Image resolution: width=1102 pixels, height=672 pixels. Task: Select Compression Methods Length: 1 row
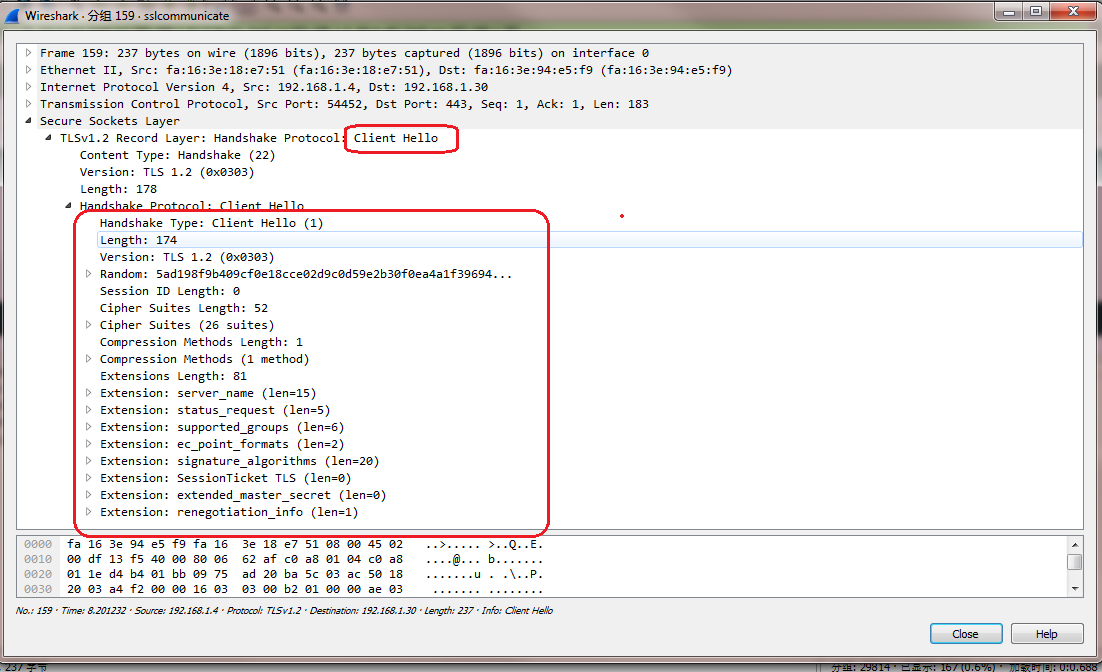click(201, 342)
